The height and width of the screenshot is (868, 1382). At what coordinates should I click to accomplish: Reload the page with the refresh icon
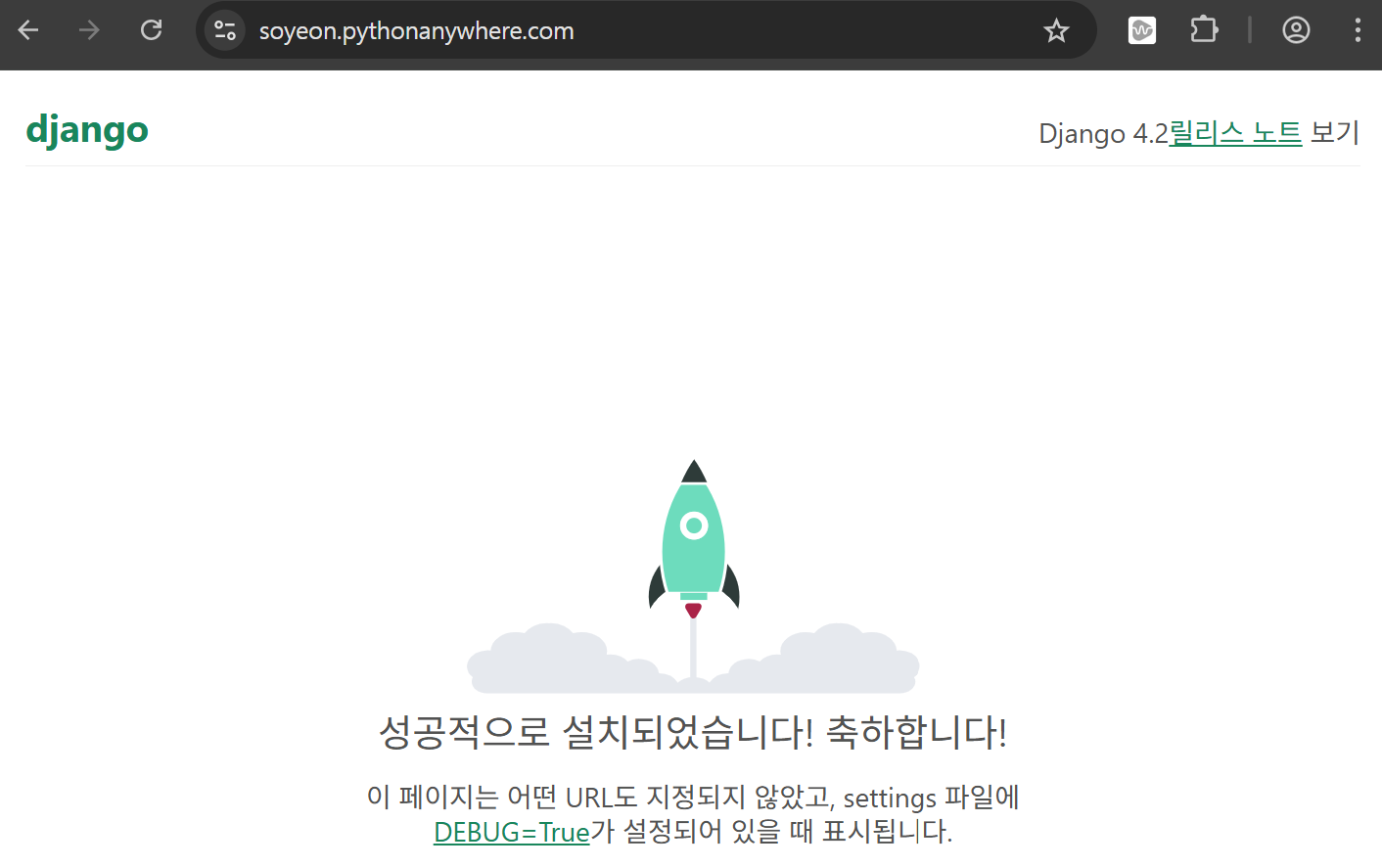click(151, 30)
